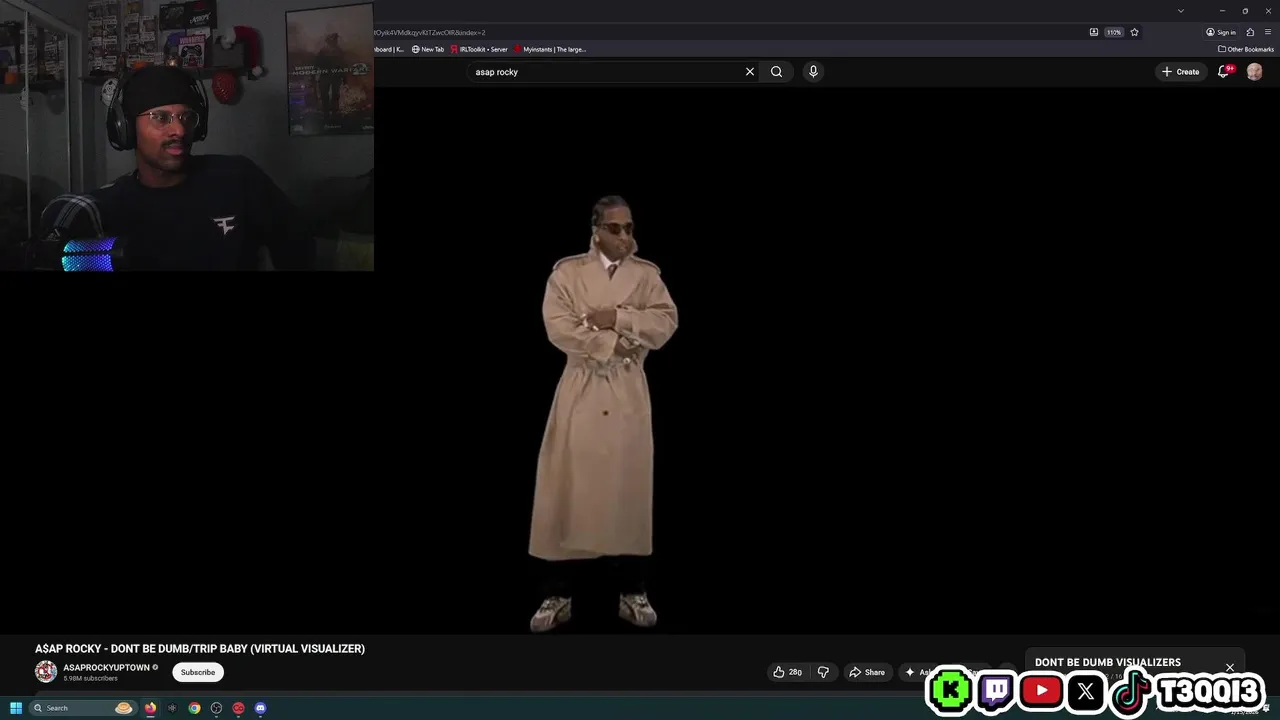The width and height of the screenshot is (1280, 720).
Task: Open the Firefox application hamburger menu
Action: pyautogui.click(x=1268, y=32)
